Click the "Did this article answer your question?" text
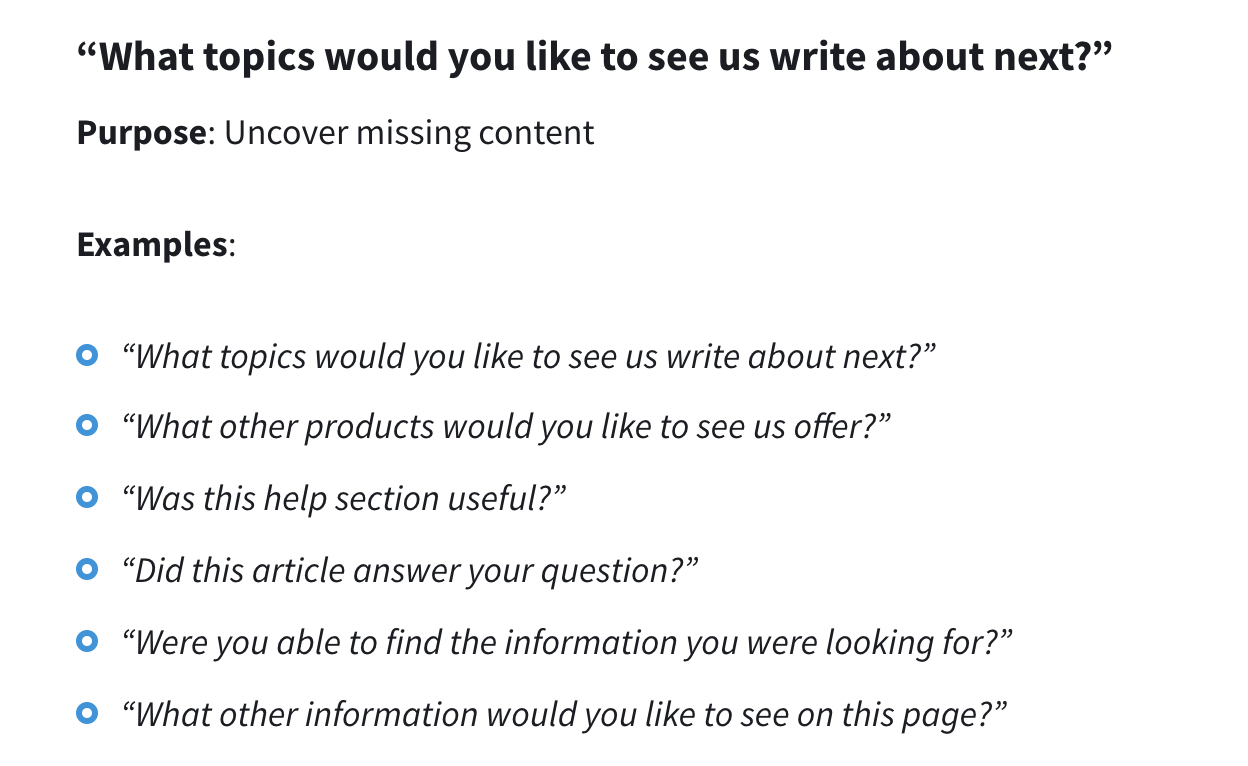This screenshot has width=1248, height=766. coord(409,570)
